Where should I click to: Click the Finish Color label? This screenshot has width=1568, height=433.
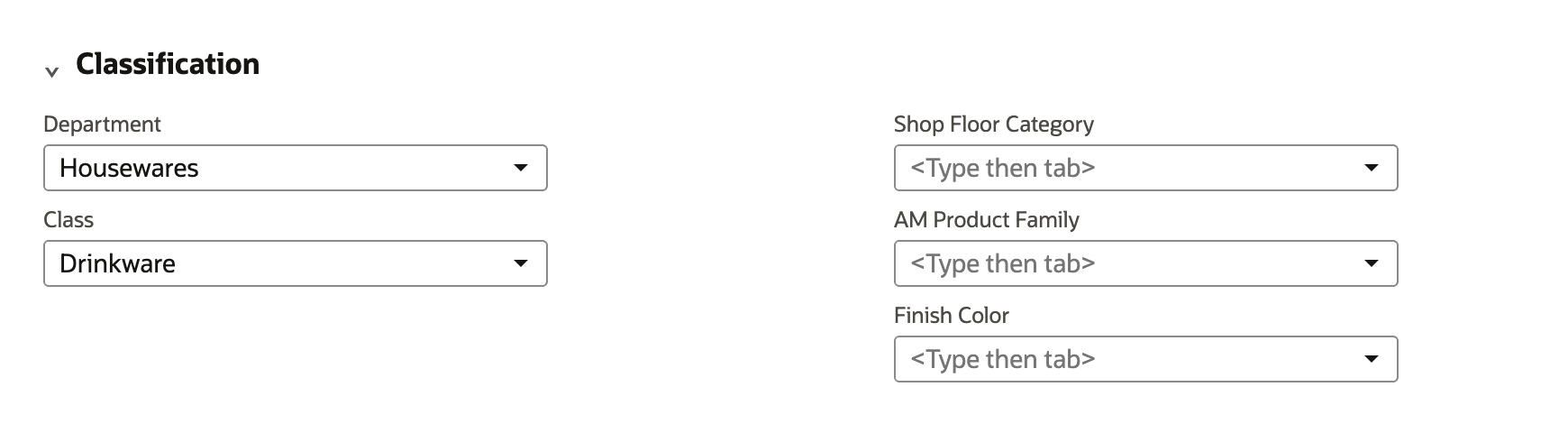(952, 316)
